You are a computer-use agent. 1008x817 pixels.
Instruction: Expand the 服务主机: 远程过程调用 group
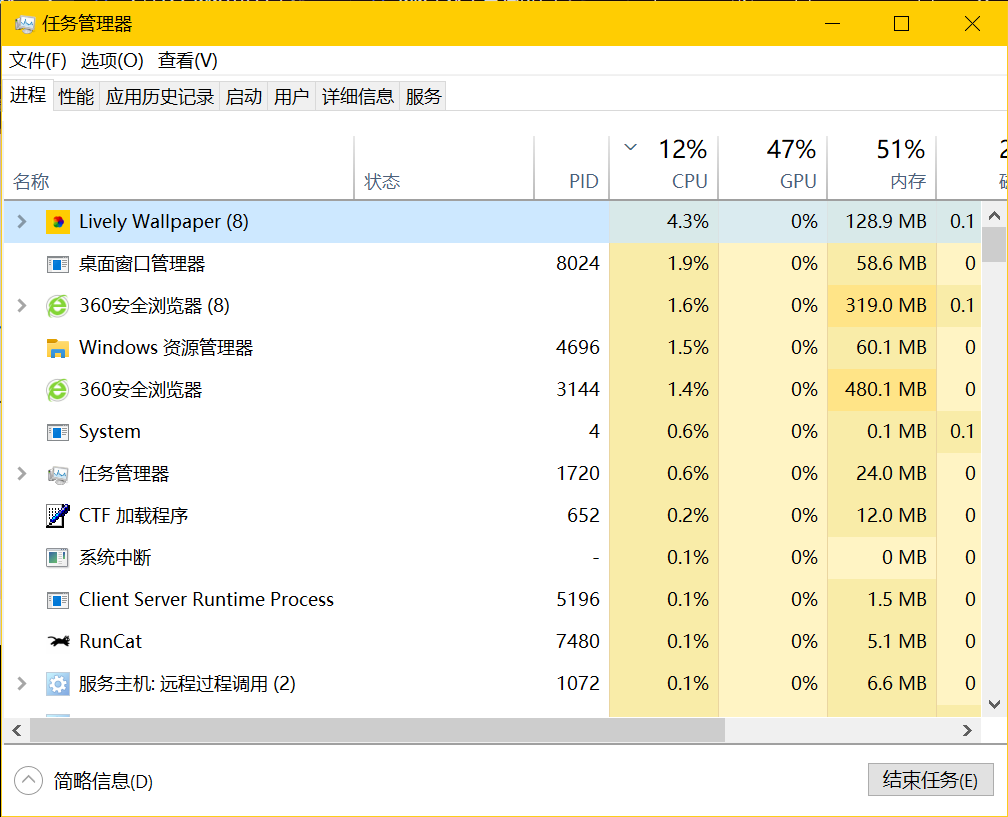click(22, 684)
